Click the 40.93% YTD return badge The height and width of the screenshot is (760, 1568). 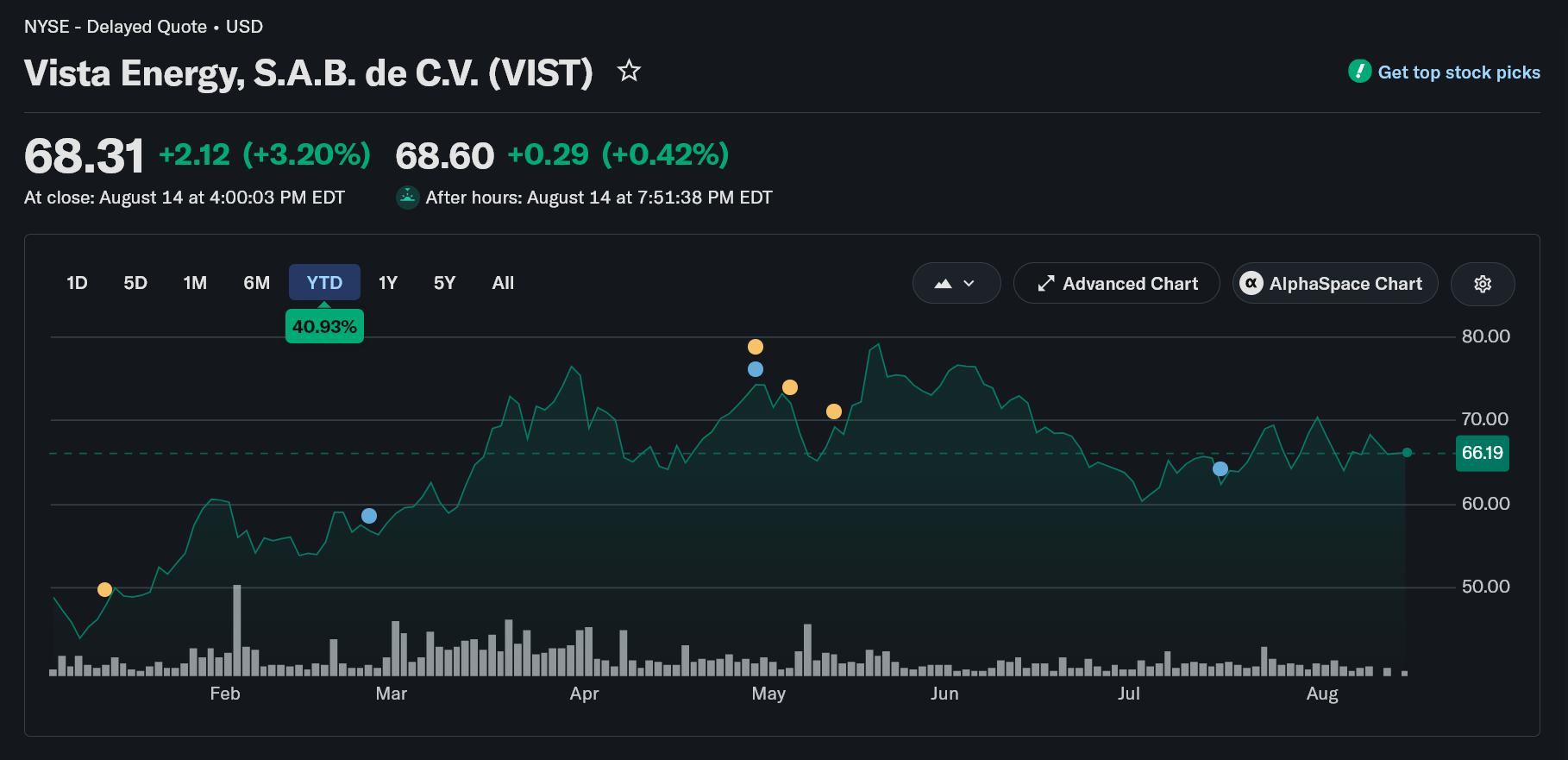point(324,327)
